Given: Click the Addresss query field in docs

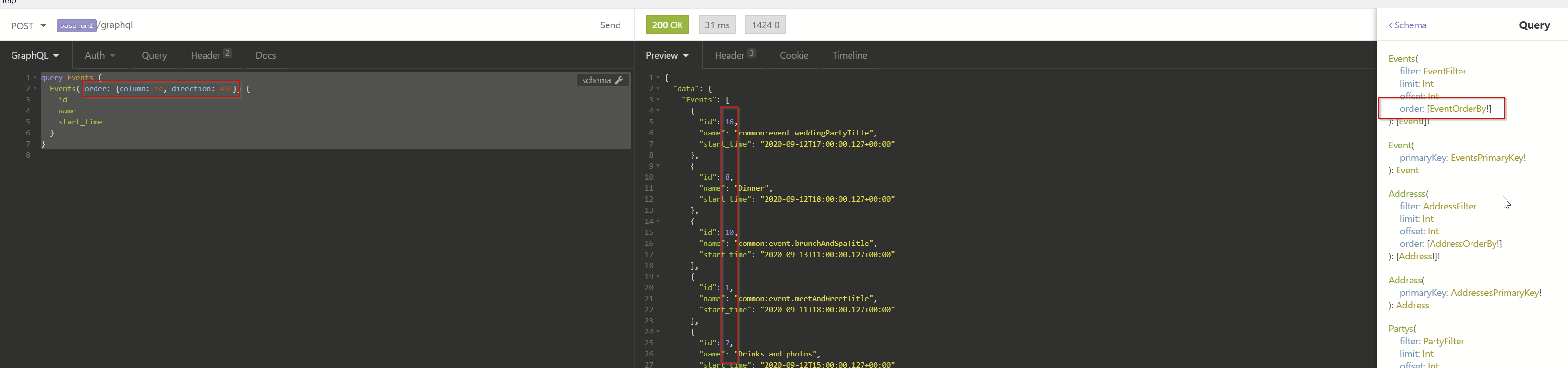Looking at the screenshot, I should coord(1407,194).
